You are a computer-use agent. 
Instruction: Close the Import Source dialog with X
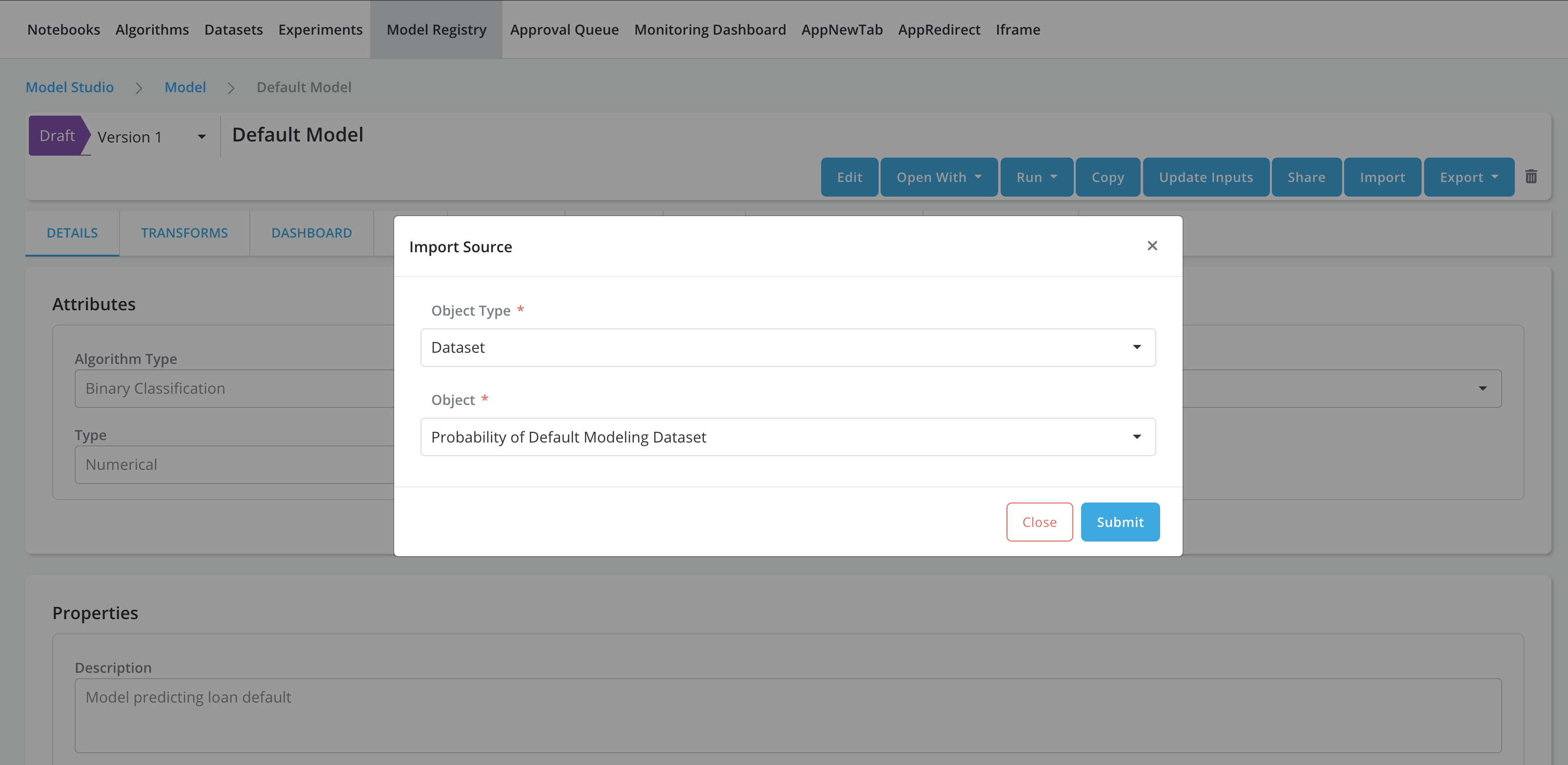click(x=1152, y=246)
